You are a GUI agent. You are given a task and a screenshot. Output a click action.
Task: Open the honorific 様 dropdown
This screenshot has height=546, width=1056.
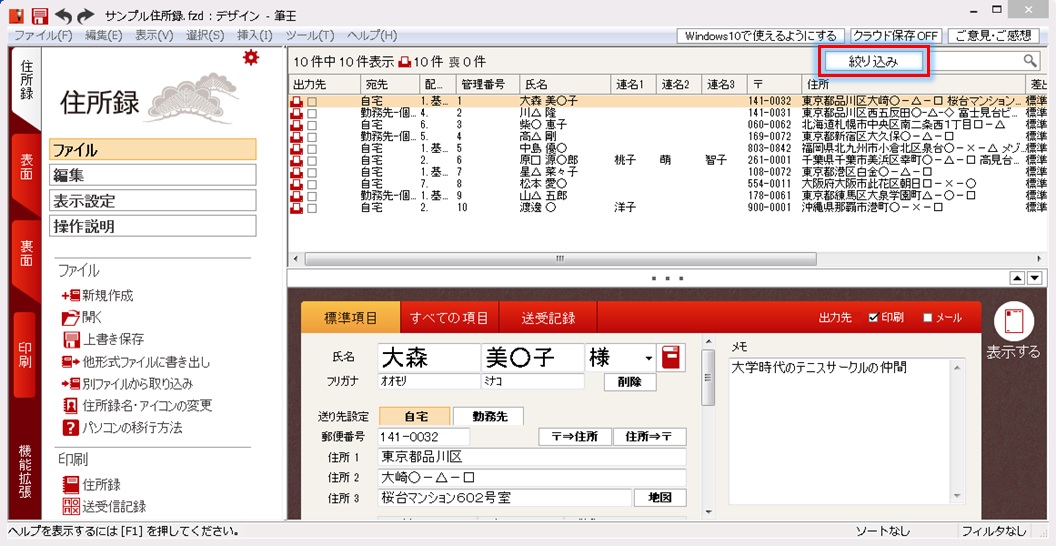648,357
